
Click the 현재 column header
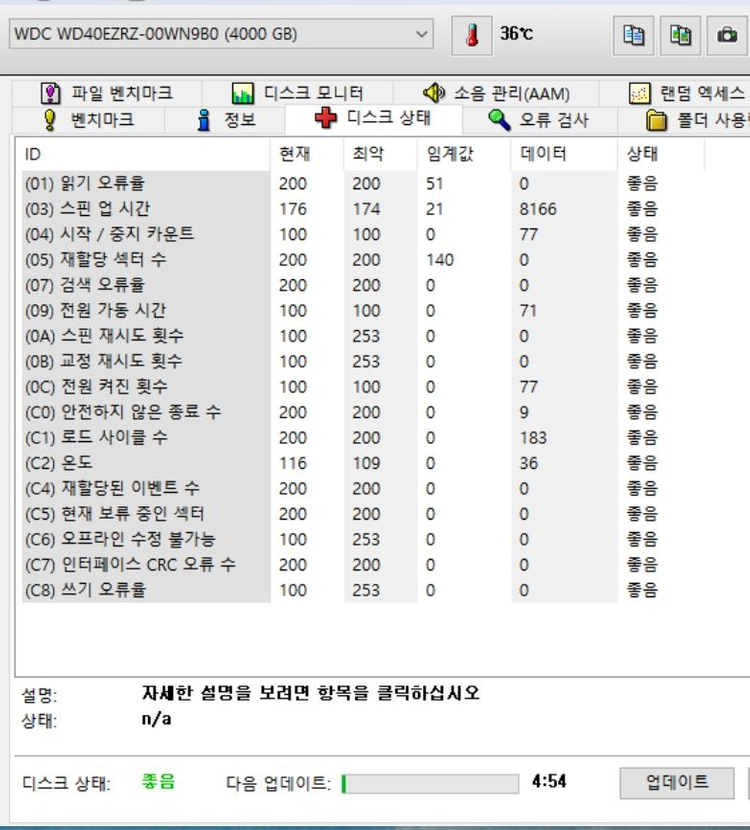click(307, 154)
